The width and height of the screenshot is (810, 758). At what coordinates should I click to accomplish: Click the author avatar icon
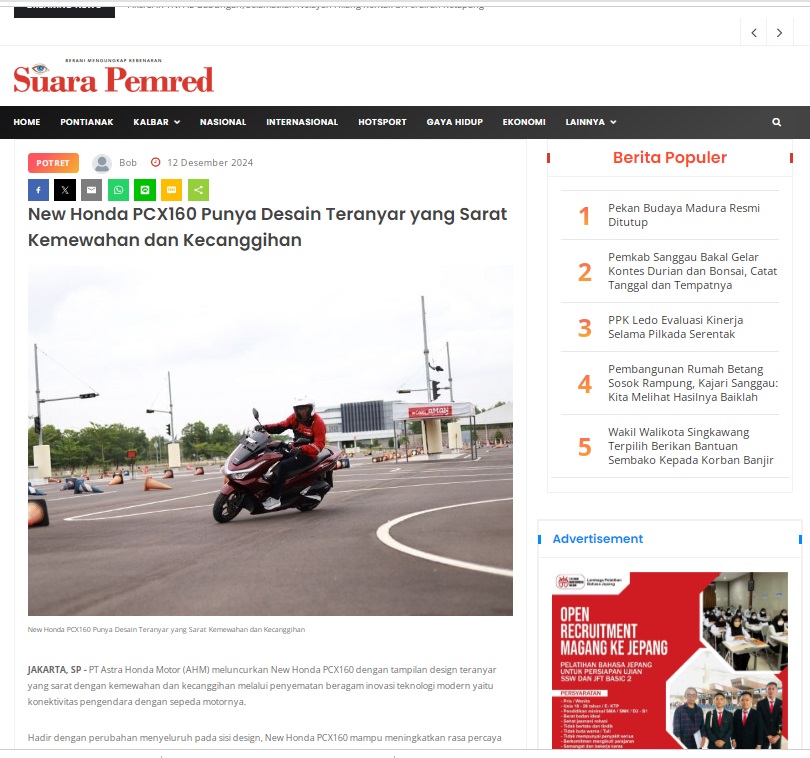click(x=102, y=163)
